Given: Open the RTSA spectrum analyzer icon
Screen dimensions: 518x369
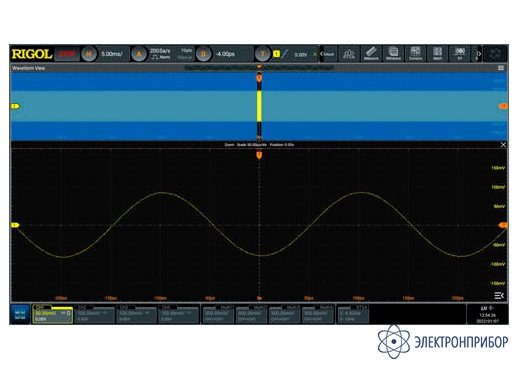Looking at the screenshot, I should [x=349, y=54].
